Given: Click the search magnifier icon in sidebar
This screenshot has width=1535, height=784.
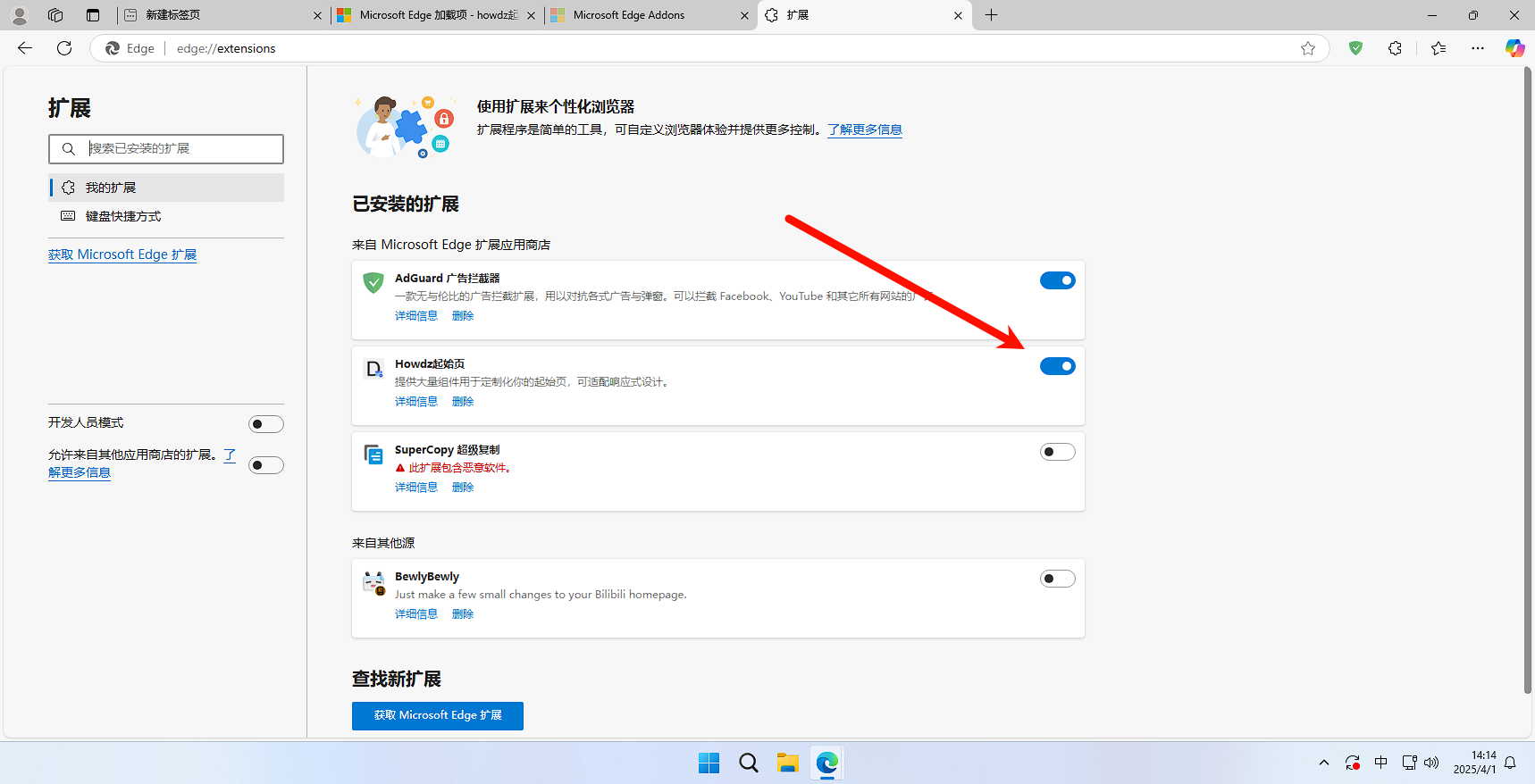Looking at the screenshot, I should point(69,149).
